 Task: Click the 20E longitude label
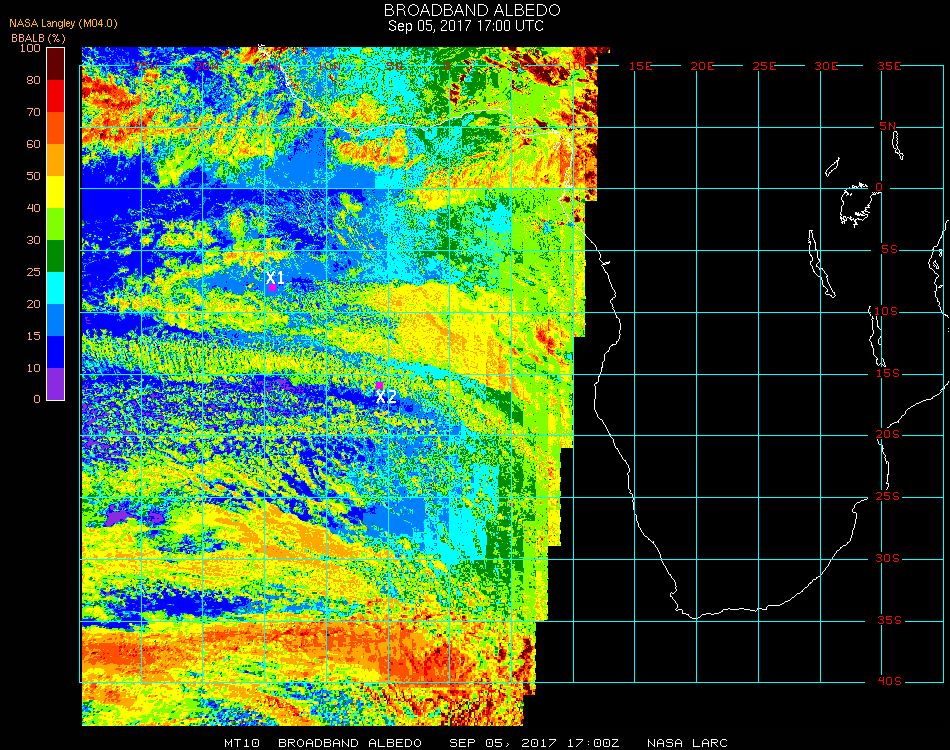[x=702, y=66]
